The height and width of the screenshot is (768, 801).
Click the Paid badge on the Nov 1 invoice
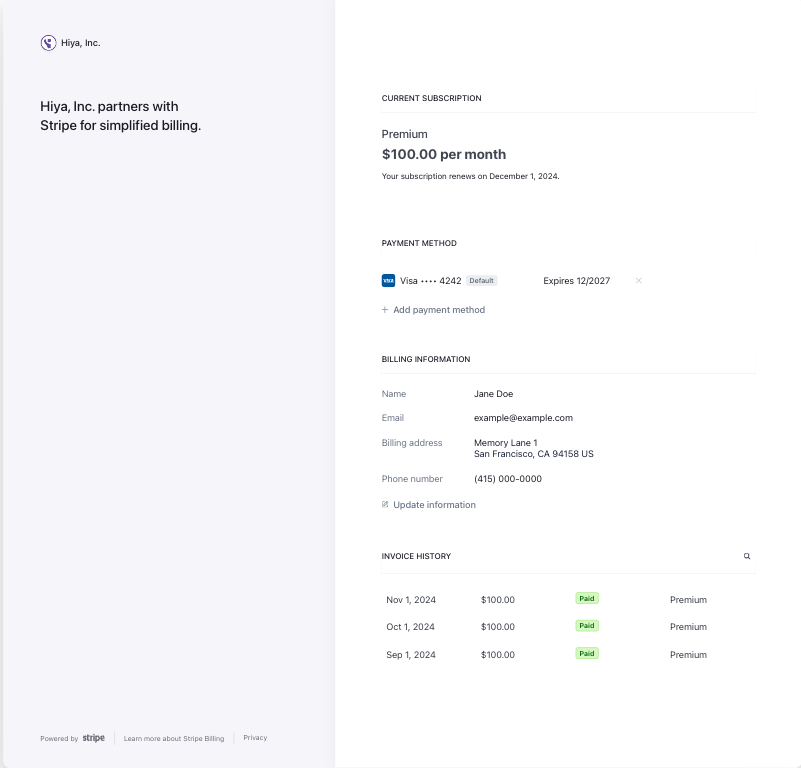pyautogui.click(x=587, y=598)
